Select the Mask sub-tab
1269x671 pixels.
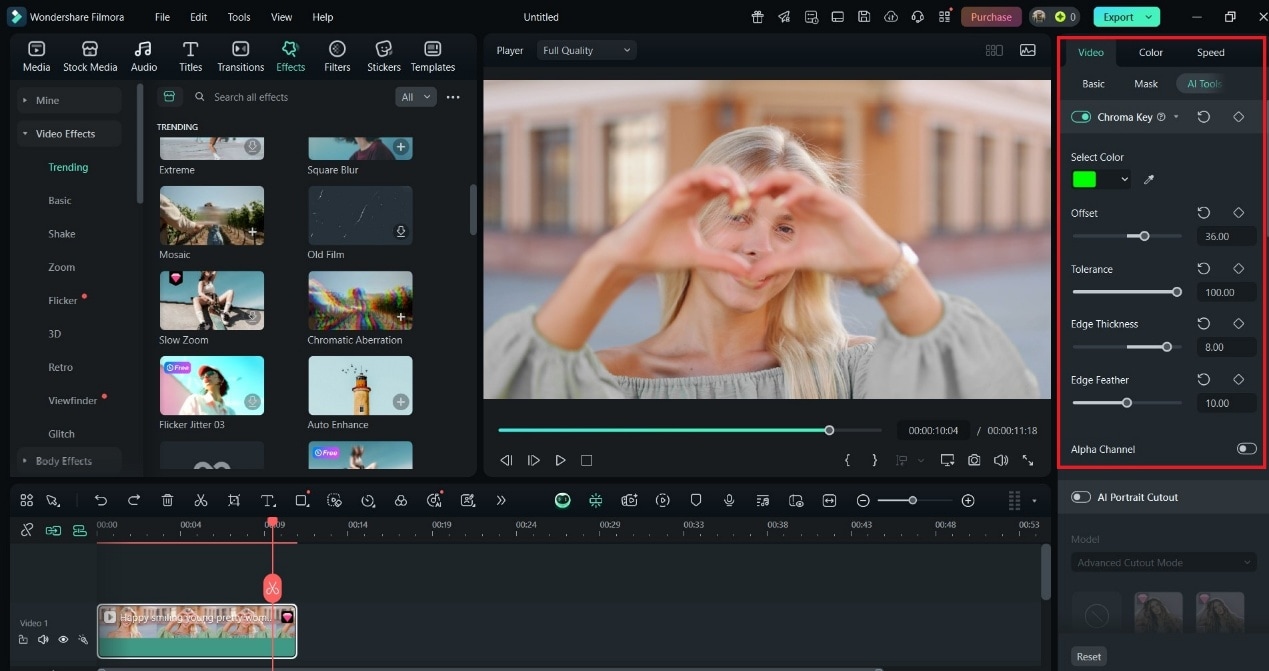pos(1146,84)
